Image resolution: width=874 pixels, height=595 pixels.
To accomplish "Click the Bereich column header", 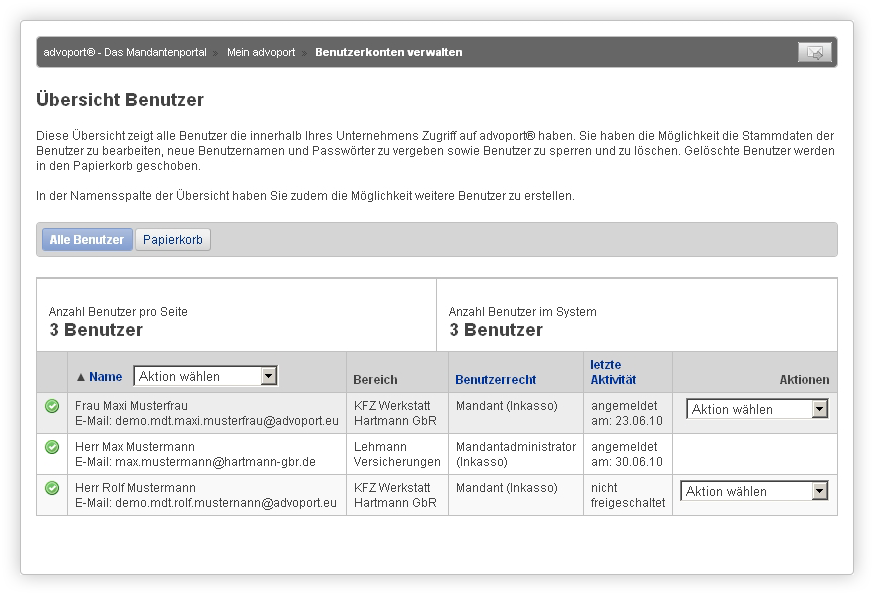I will (375, 380).
